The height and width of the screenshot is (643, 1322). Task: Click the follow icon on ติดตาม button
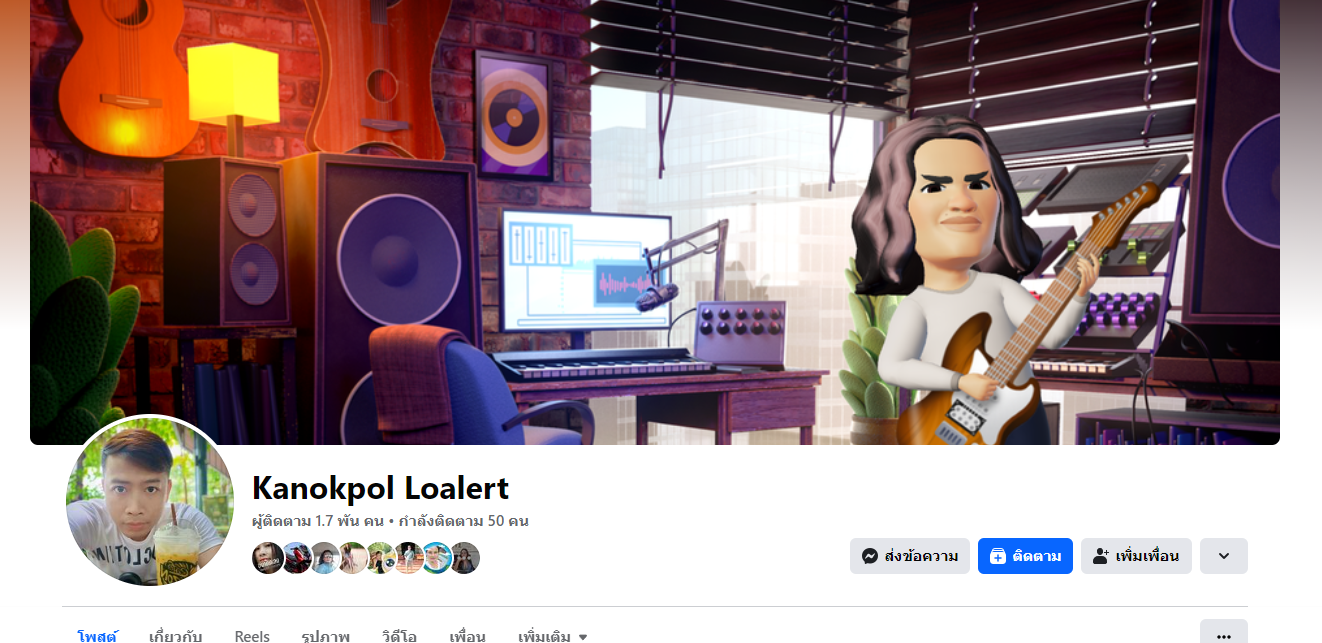(997, 556)
